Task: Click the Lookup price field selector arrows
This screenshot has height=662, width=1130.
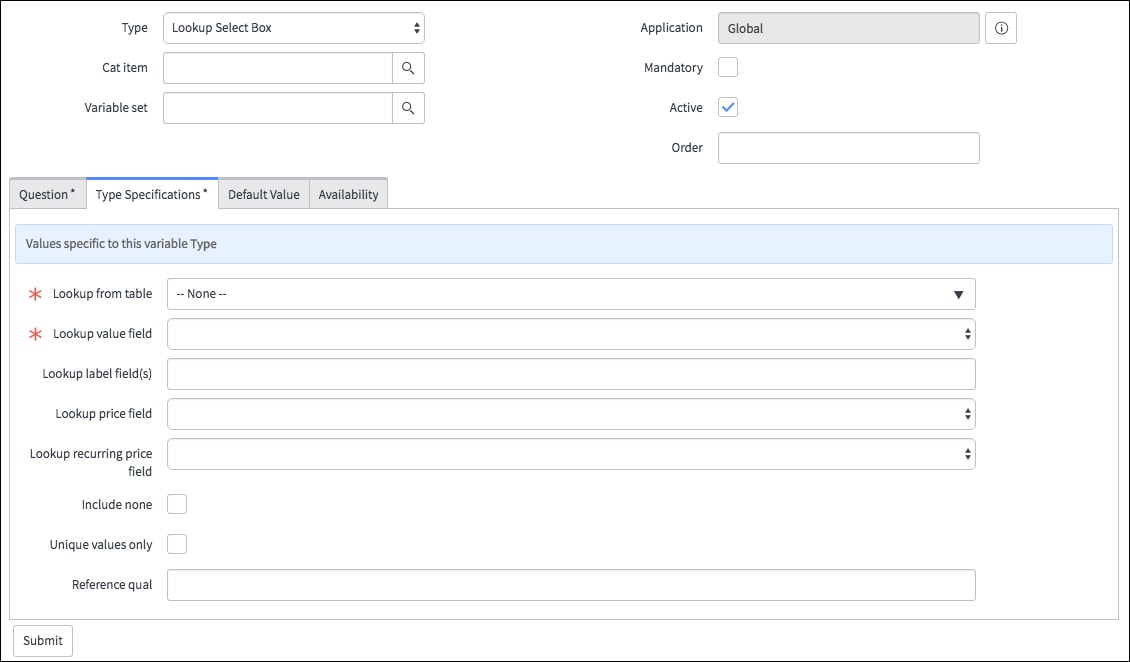Action: (966, 413)
